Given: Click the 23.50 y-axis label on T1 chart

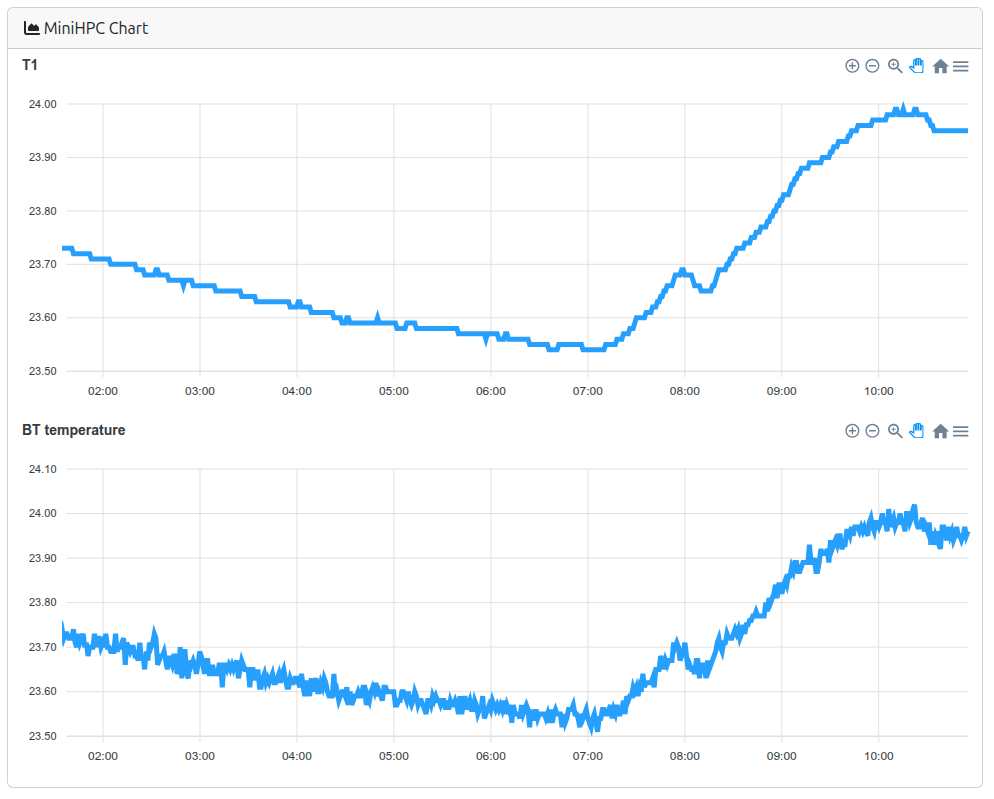Looking at the screenshot, I should click(x=44, y=371).
